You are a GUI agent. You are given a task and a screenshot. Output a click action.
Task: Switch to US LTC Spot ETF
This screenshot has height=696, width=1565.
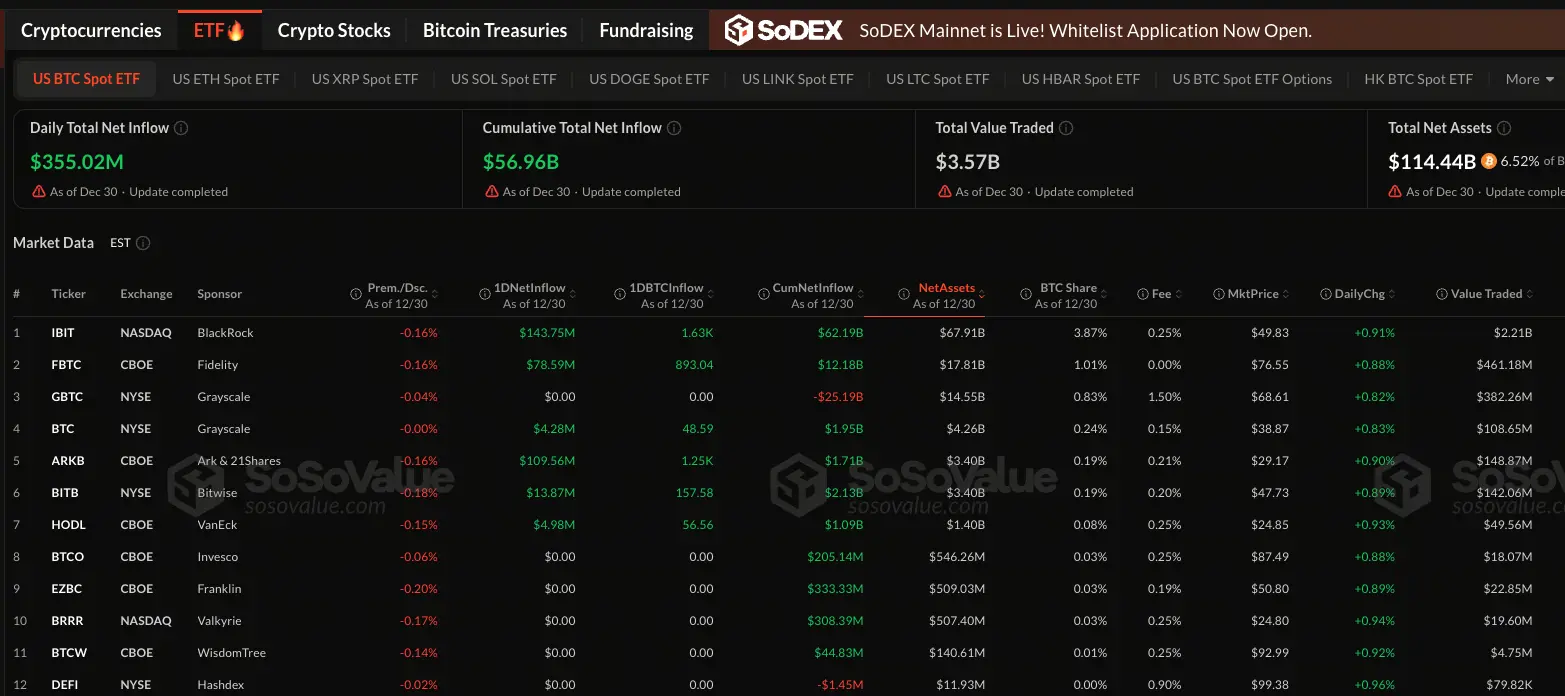938,79
